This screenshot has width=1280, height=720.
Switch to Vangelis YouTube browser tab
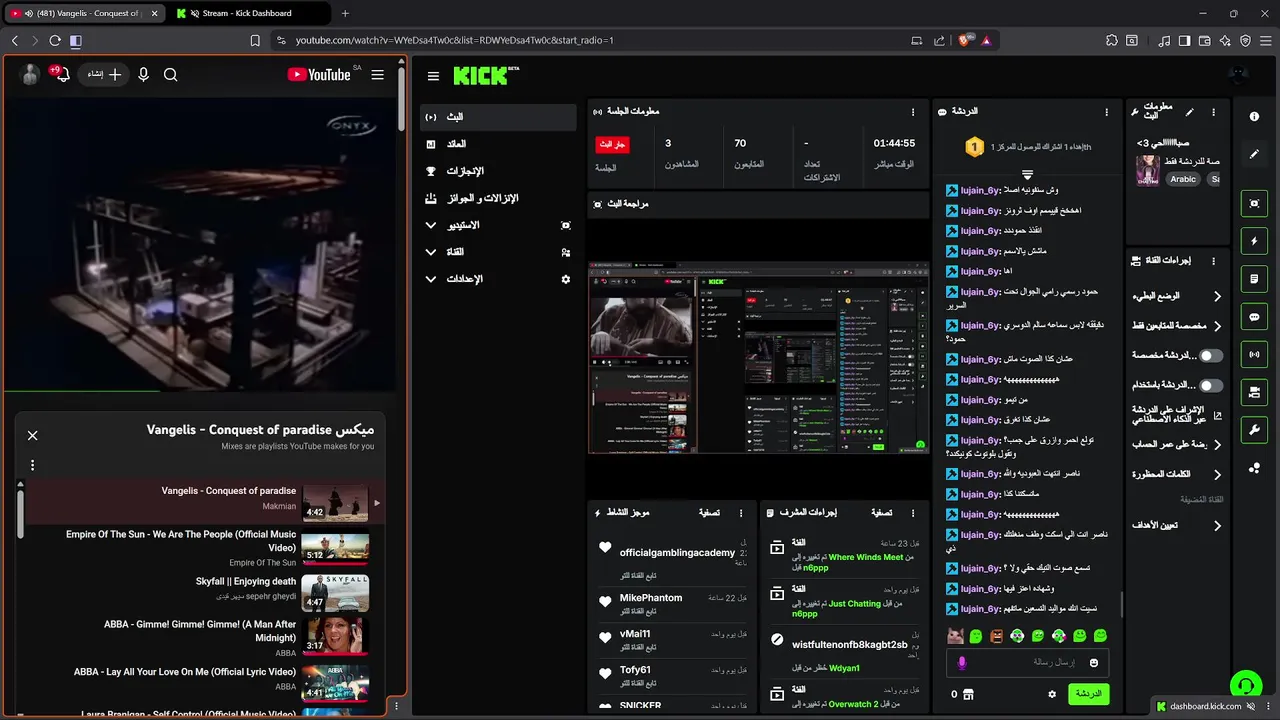click(83, 13)
